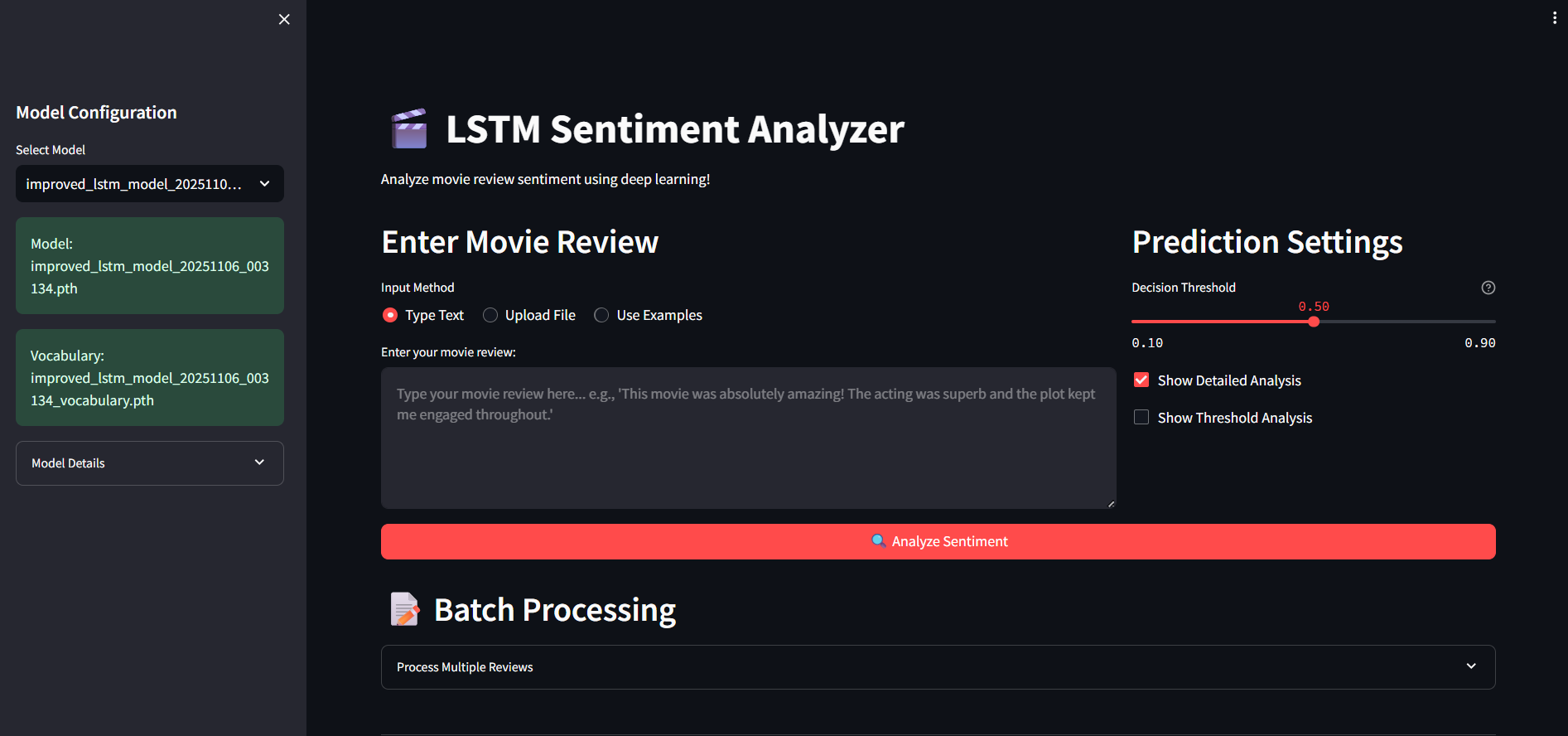Click the 0.90 slider maximum label

[x=1479, y=343]
